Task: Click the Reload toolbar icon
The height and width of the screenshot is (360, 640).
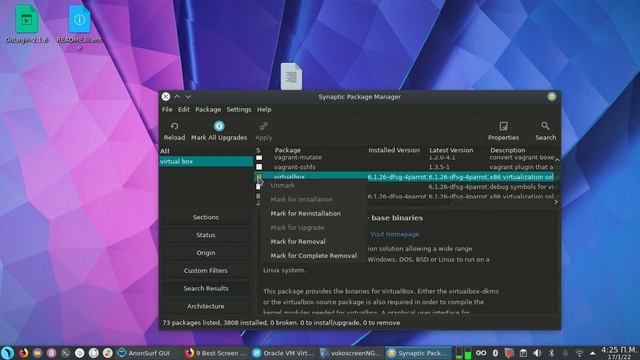Action: [174, 127]
